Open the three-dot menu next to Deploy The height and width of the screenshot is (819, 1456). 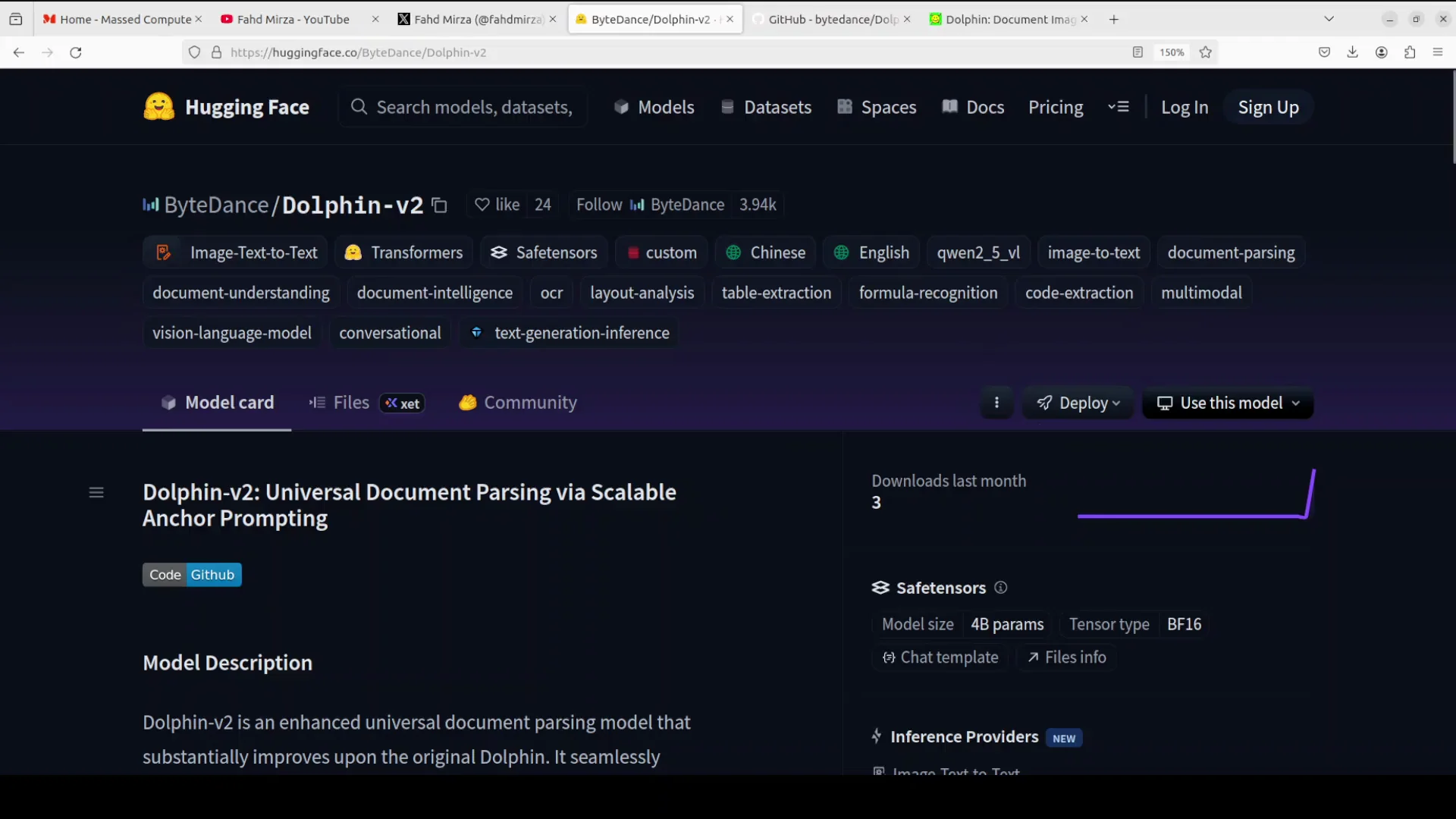pyautogui.click(x=996, y=403)
